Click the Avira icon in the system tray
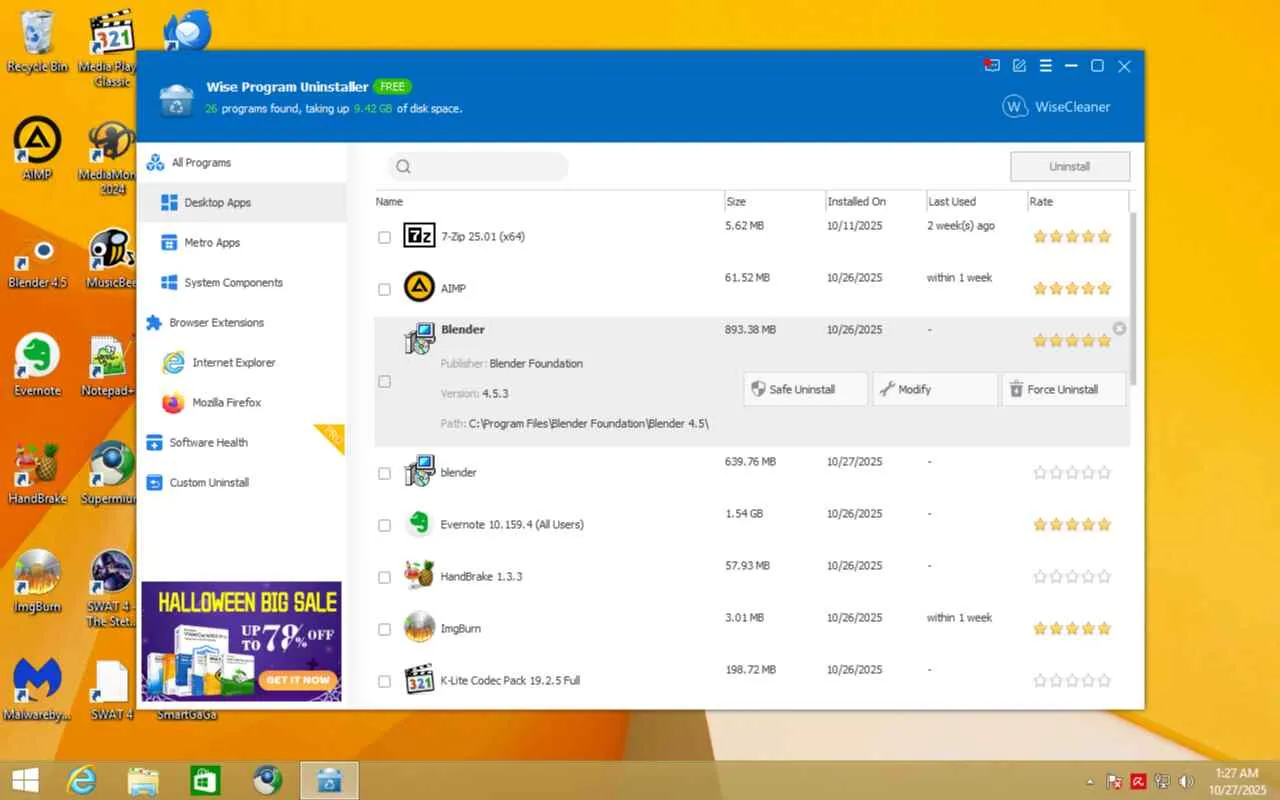Screen dimensions: 1280x800 (x=1138, y=780)
